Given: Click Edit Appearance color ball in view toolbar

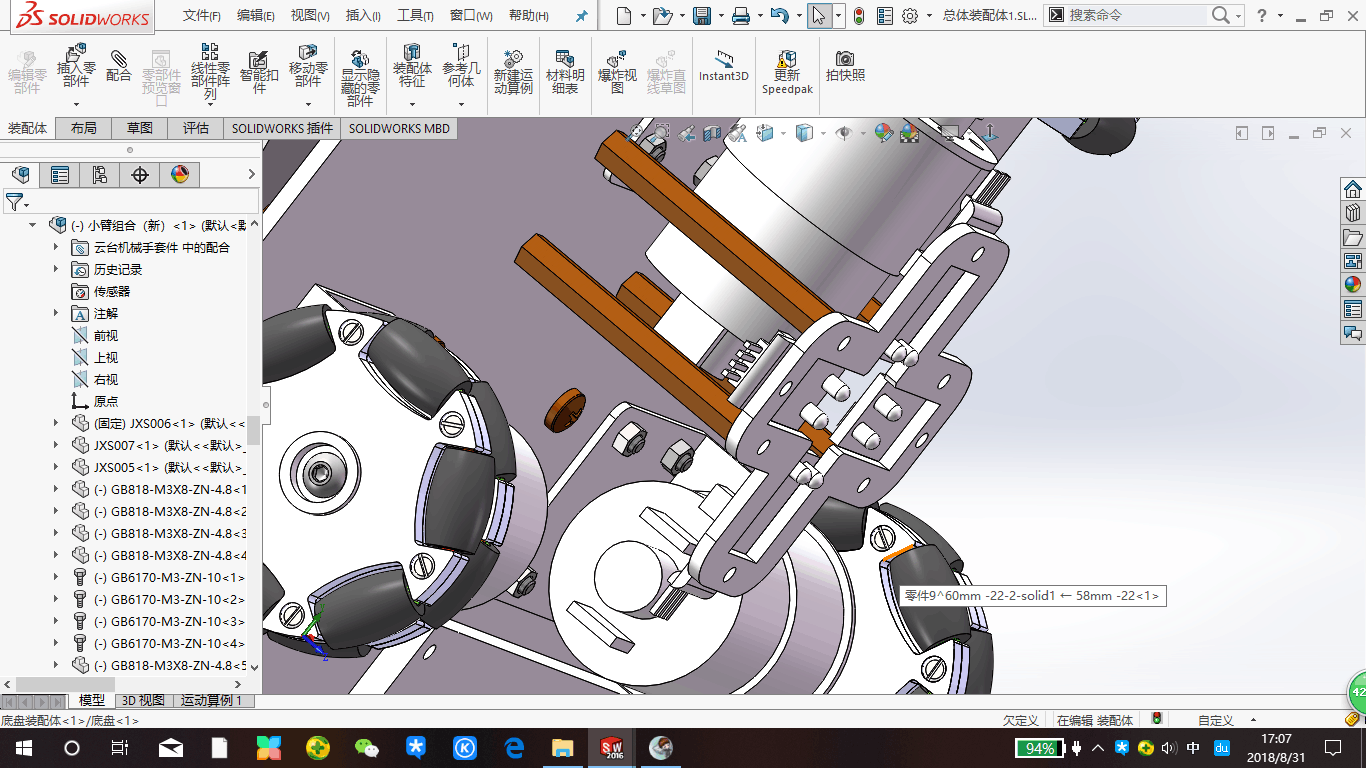Looking at the screenshot, I should pyautogui.click(x=883, y=132).
